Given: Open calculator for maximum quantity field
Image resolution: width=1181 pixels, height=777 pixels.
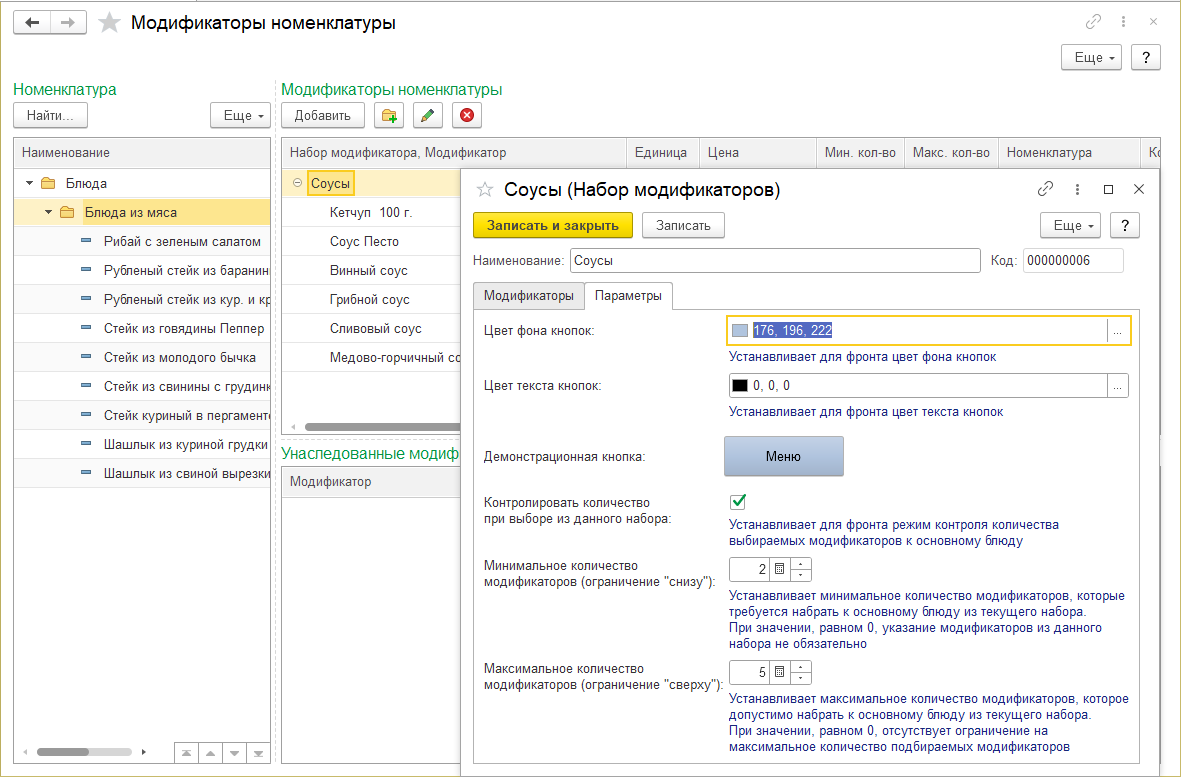Looking at the screenshot, I should coord(780,672).
